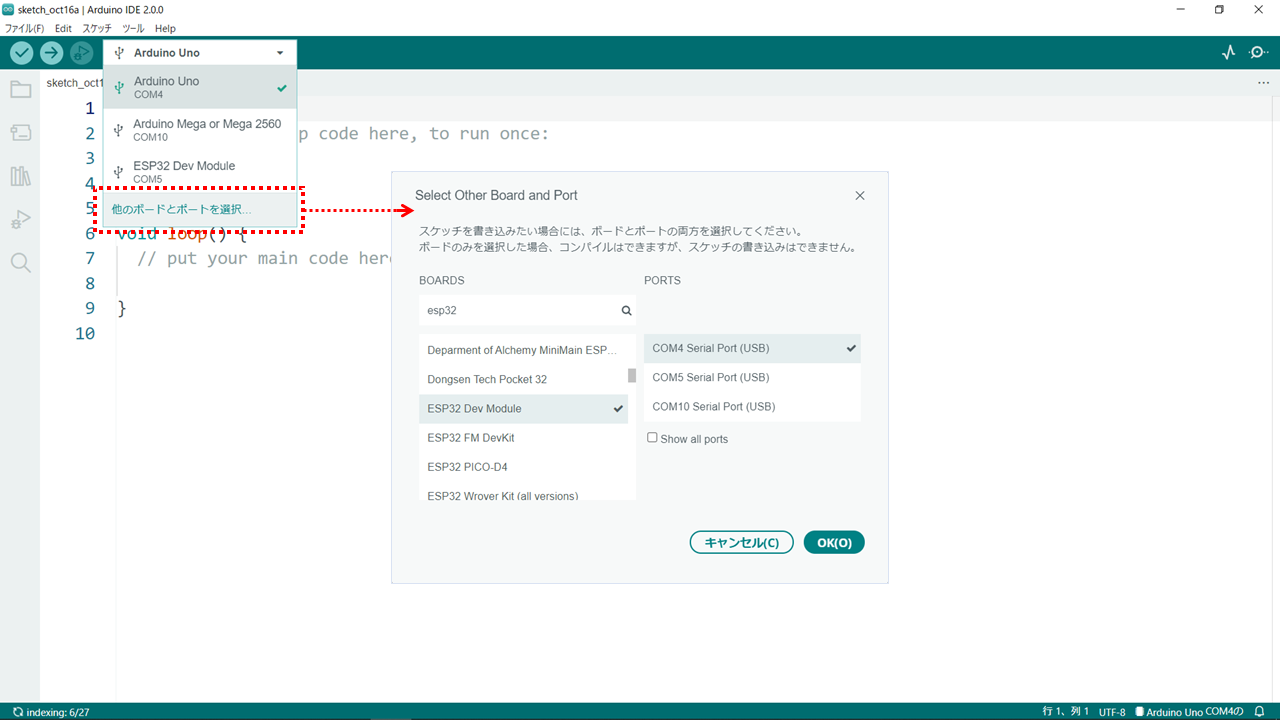Click the Search icon in the sidebar

20,263
